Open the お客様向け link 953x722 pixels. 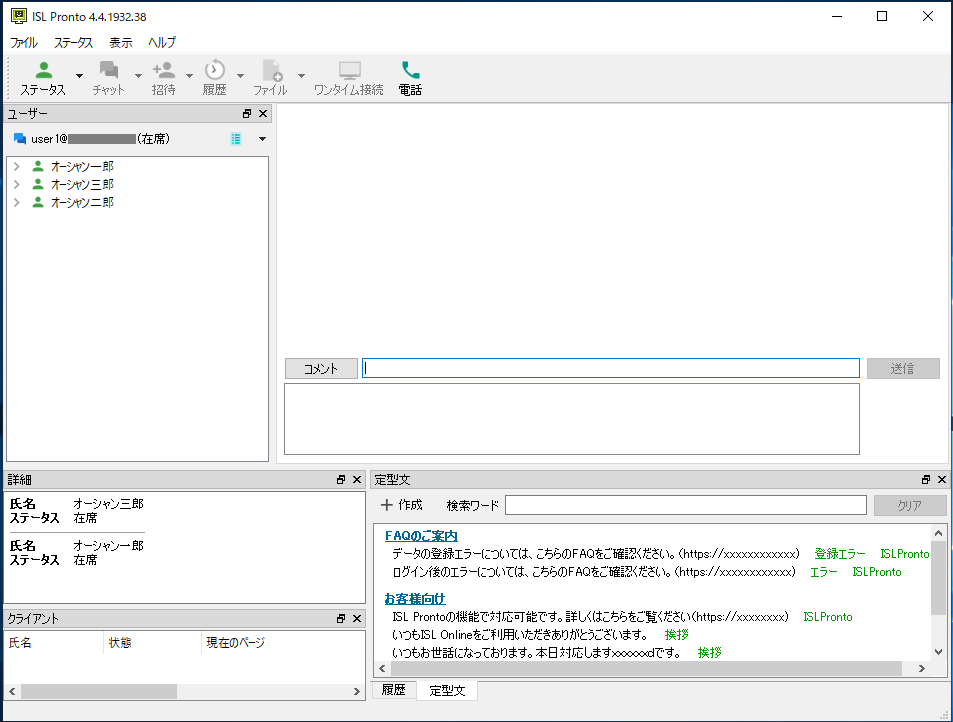click(x=415, y=599)
